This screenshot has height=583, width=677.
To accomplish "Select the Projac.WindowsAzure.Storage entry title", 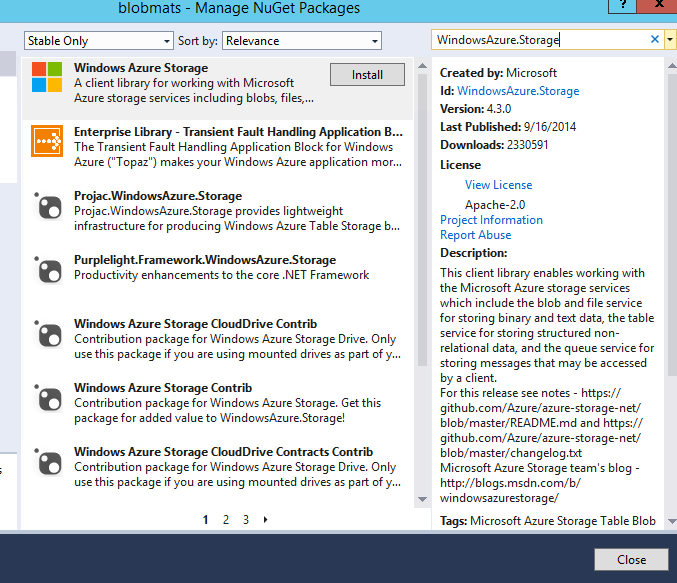I will click(158, 196).
